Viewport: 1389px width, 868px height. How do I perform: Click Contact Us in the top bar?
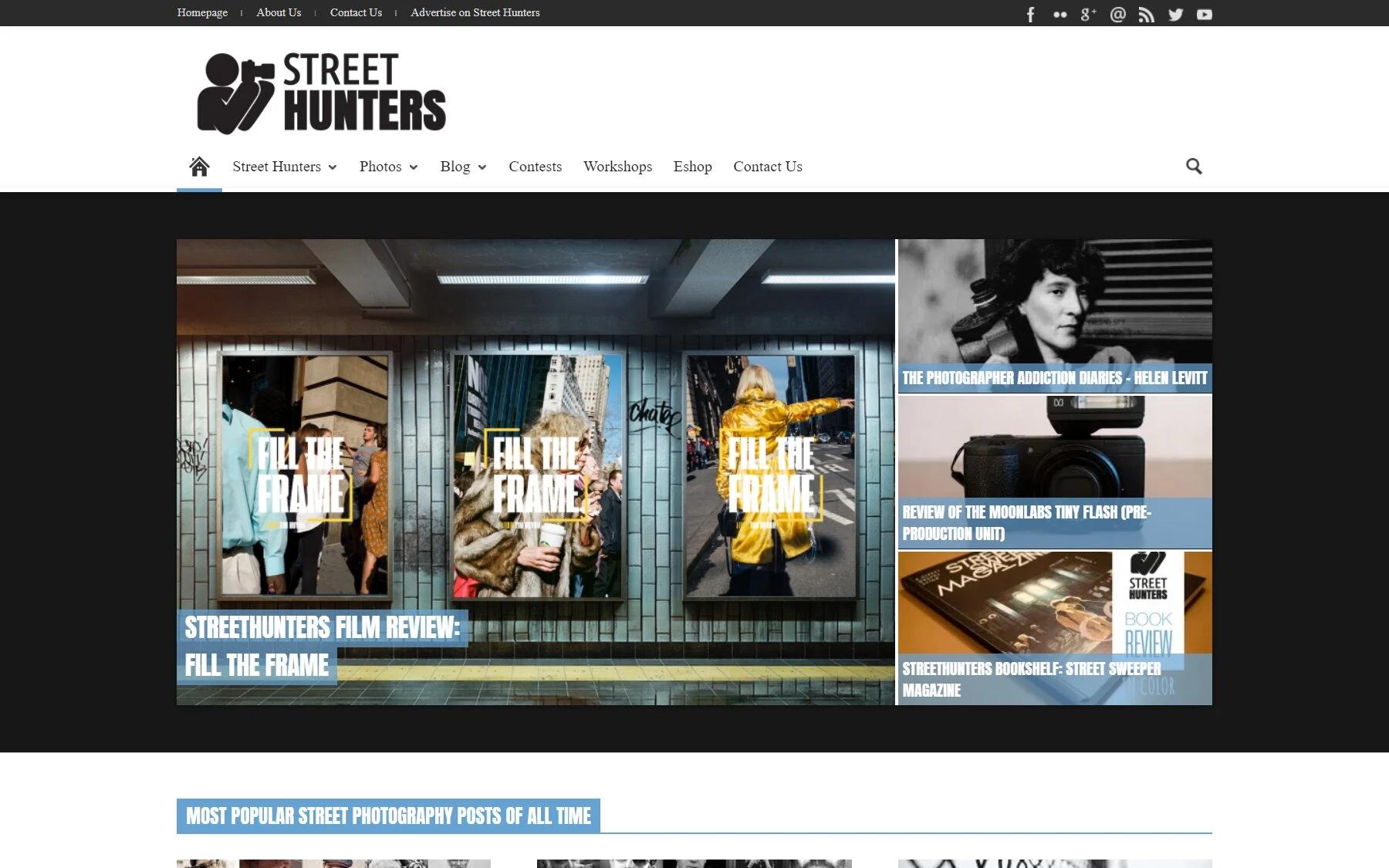pyautogui.click(x=356, y=12)
